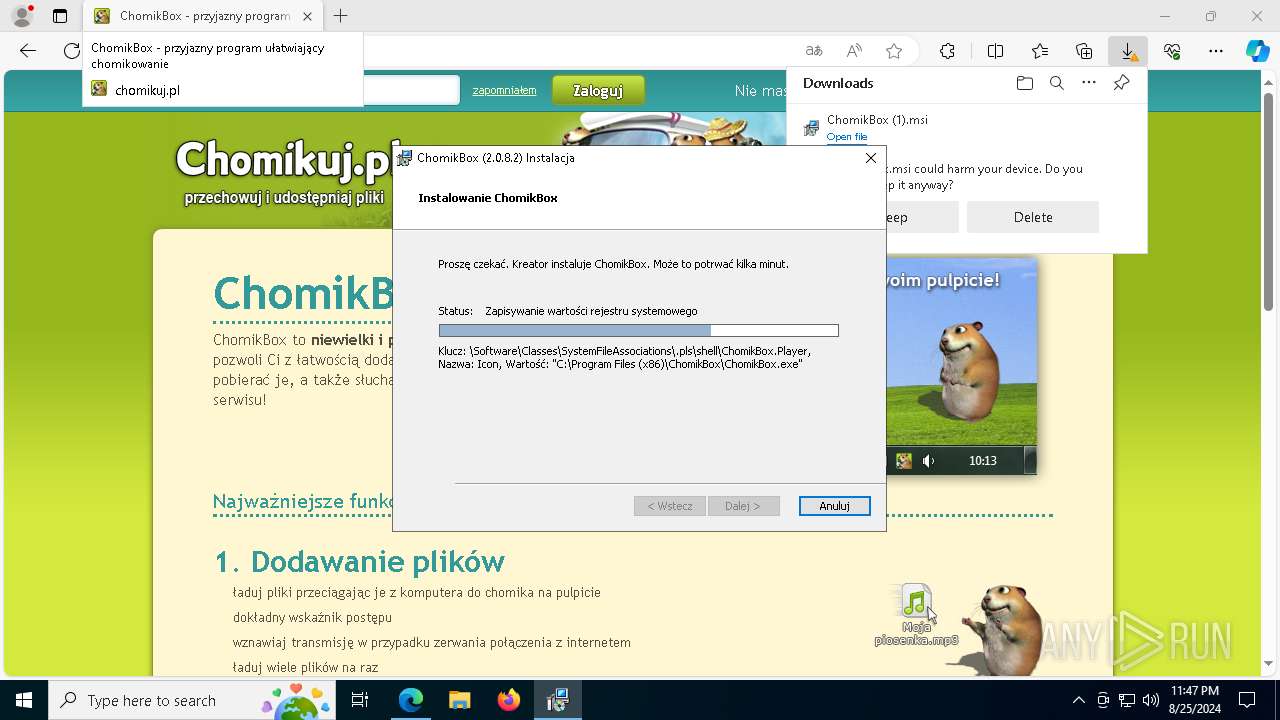
Task: Open Browser essentials icon
Action: point(1172,51)
